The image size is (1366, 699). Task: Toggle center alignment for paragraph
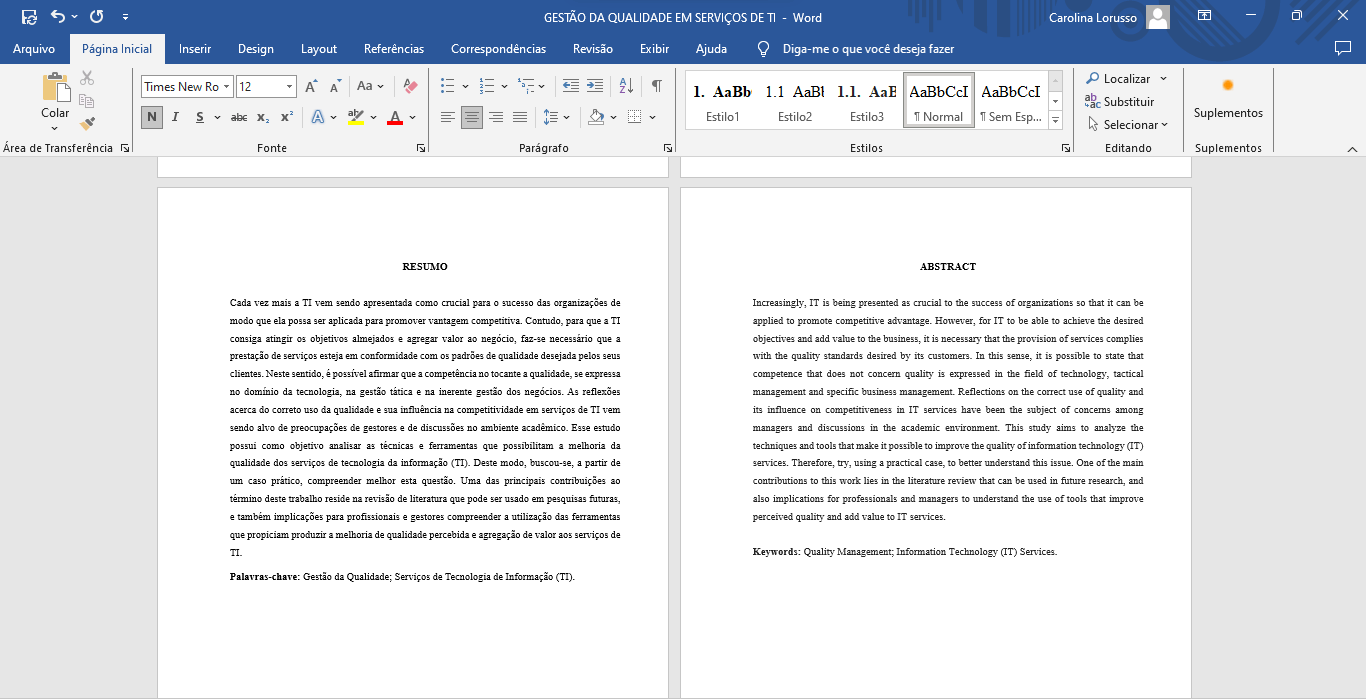click(x=472, y=117)
